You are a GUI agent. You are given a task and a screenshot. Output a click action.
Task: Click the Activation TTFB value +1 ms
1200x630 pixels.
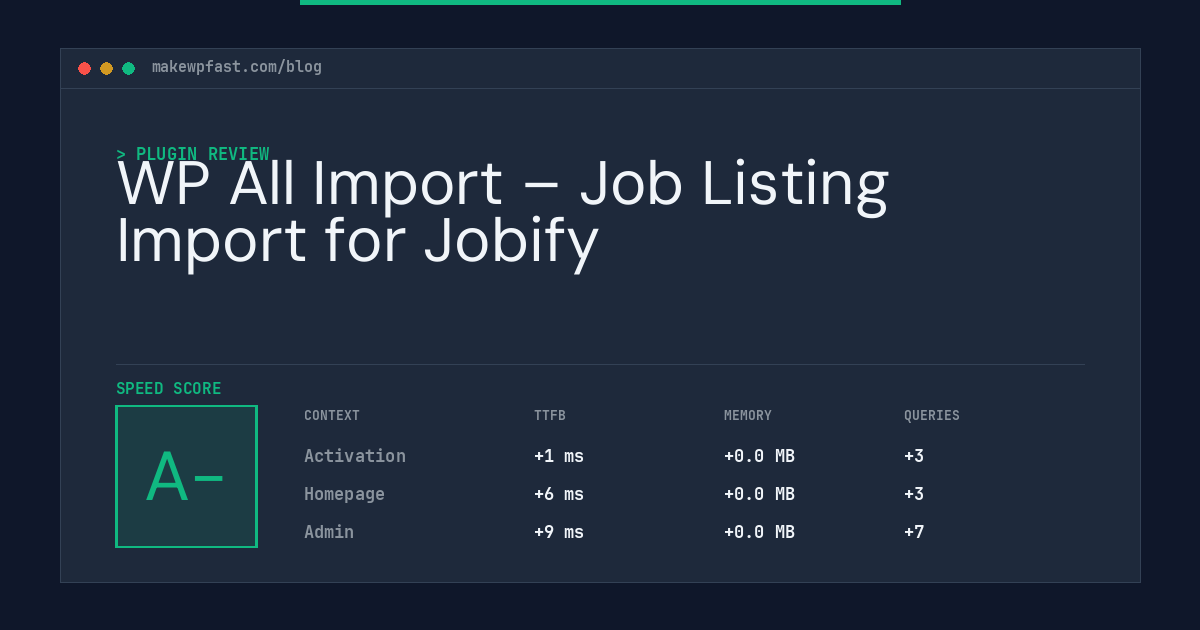[559, 456]
